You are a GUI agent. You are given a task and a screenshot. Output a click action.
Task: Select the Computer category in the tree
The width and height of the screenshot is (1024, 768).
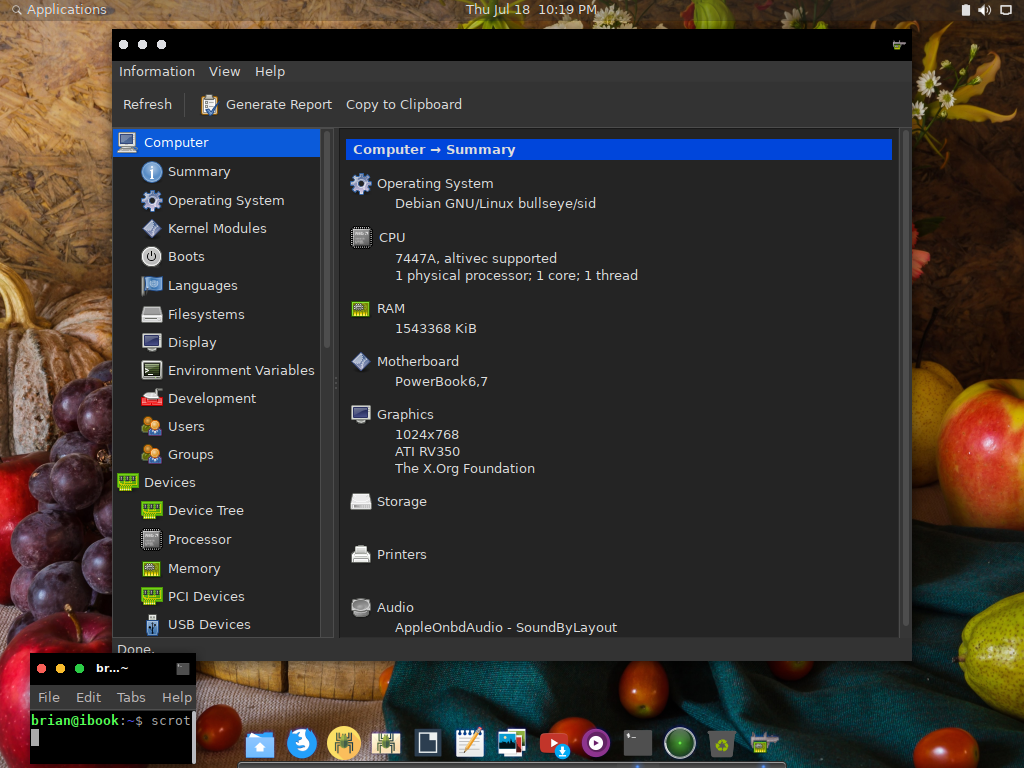coord(217,142)
